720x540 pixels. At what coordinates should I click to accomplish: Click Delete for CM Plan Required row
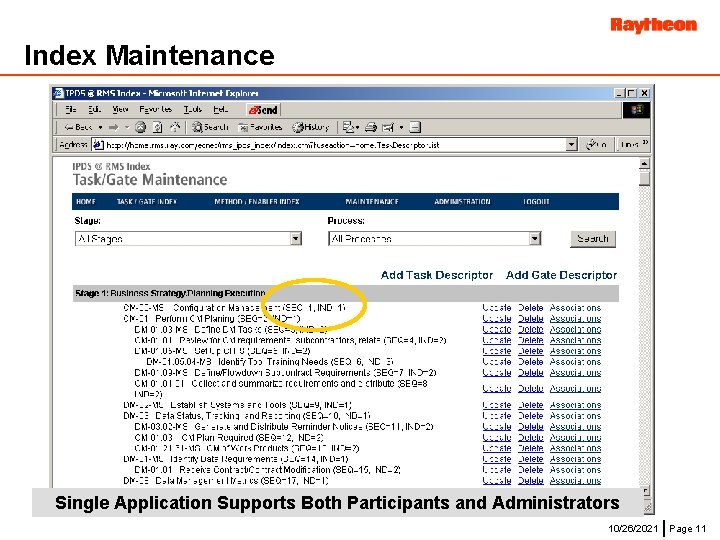531,438
